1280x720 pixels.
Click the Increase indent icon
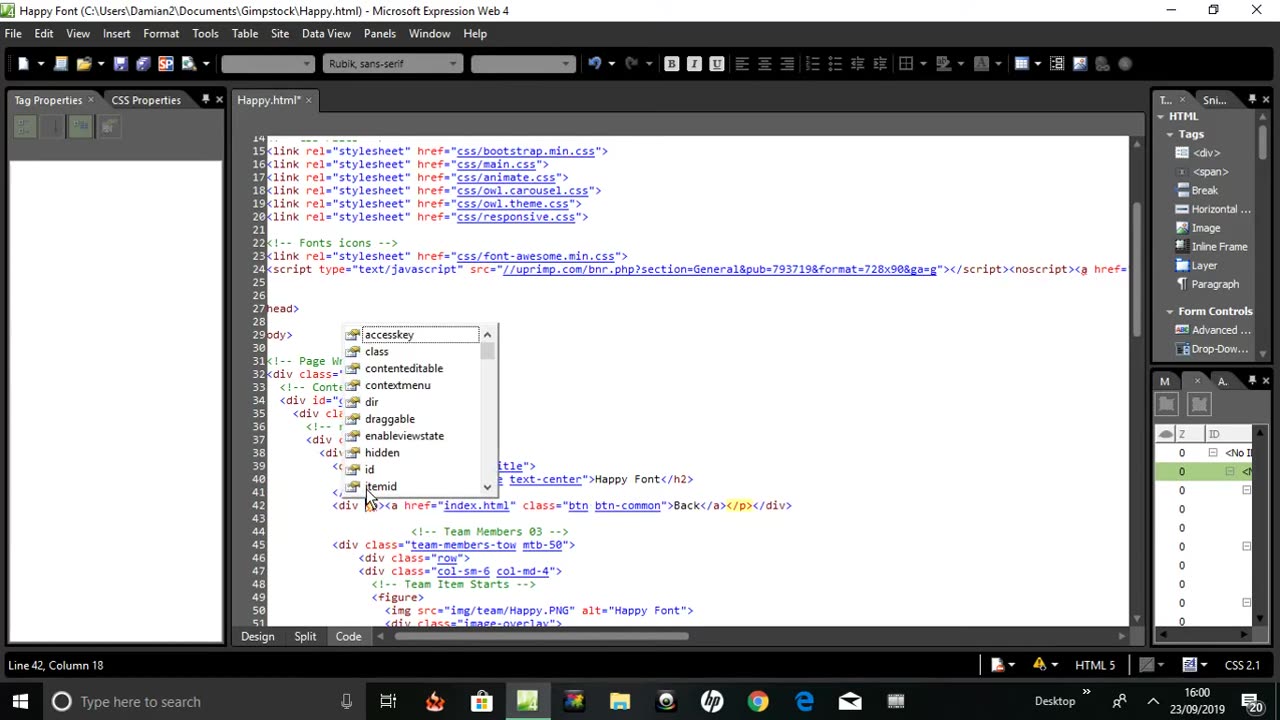[879, 64]
